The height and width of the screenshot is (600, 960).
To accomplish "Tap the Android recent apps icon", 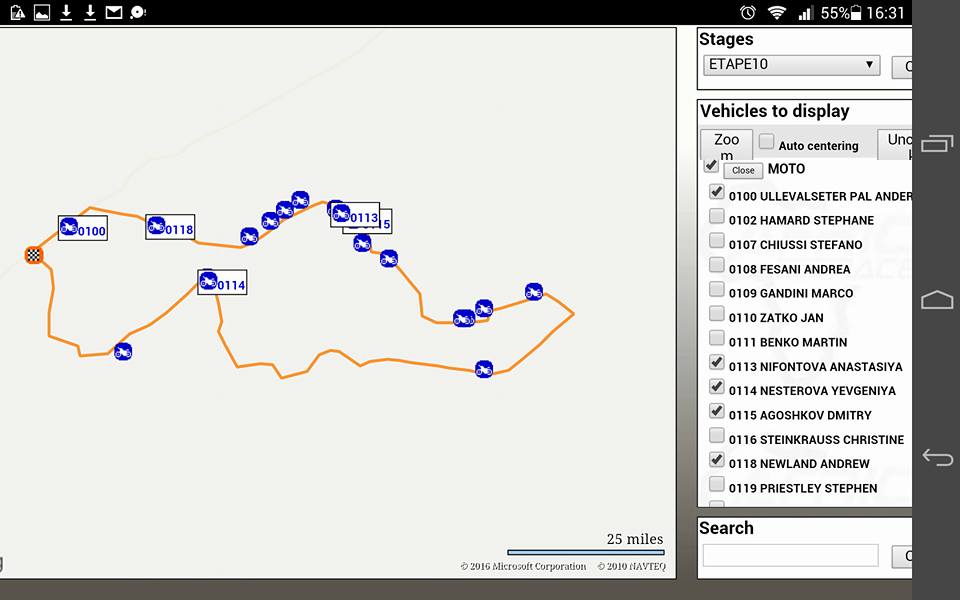I will tap(937, 144).
